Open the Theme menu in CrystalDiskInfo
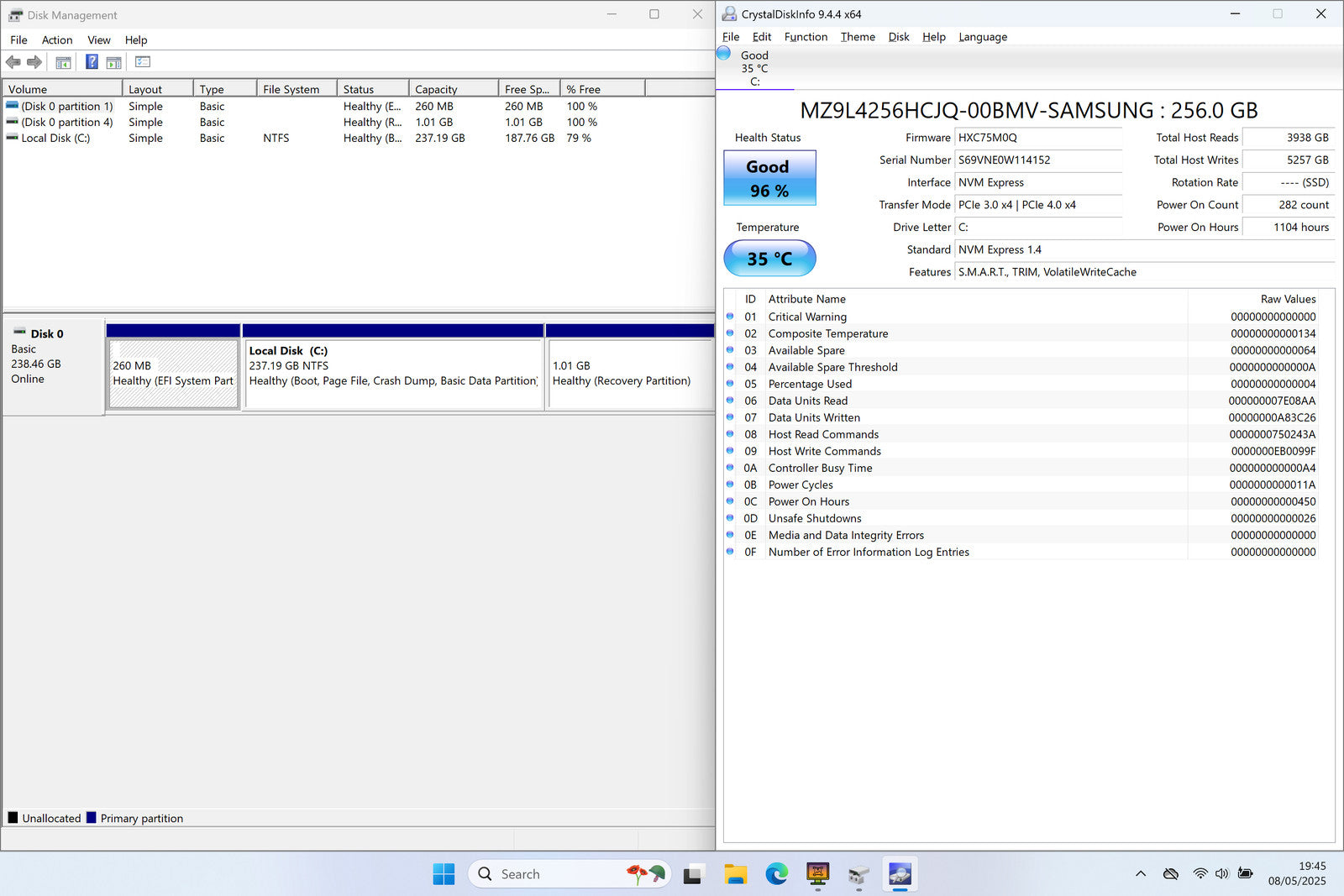The image size is (1344, 896). point(858,37)
